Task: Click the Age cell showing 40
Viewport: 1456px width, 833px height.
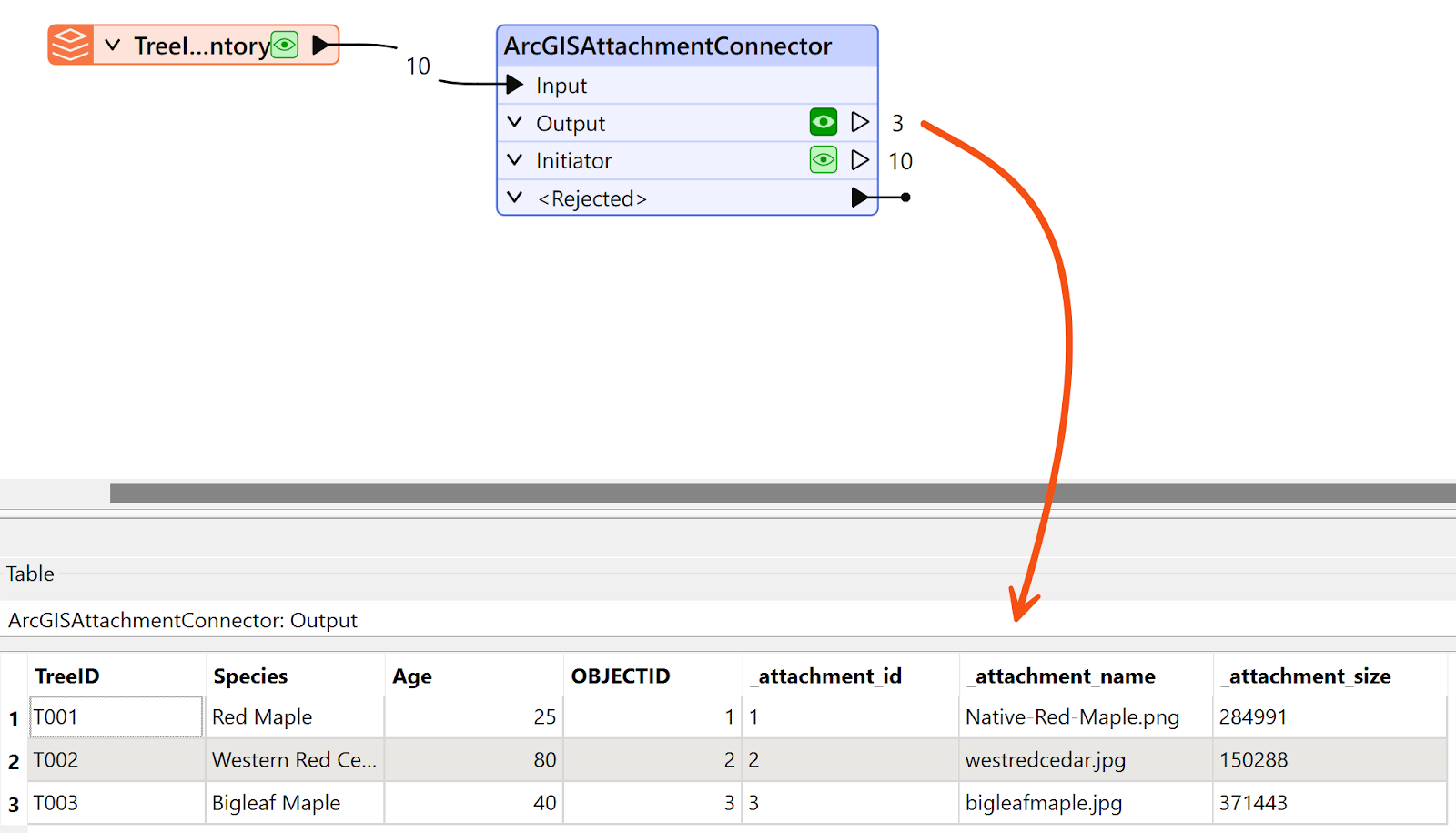Action: click(x=473, y=803)
